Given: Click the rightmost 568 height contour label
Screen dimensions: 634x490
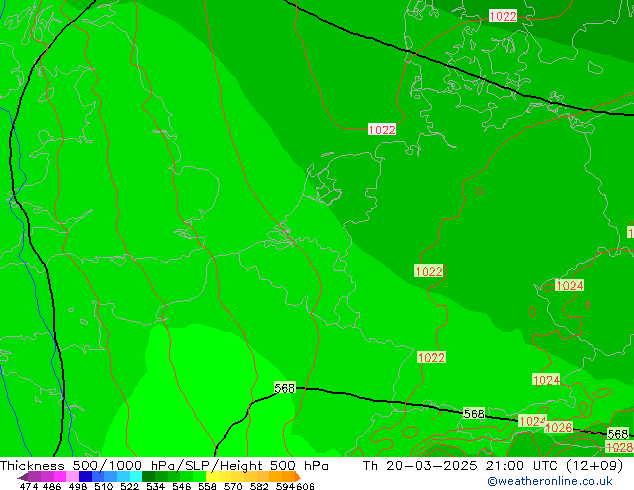Looking at the screenshot, I should tap(618, 434).
